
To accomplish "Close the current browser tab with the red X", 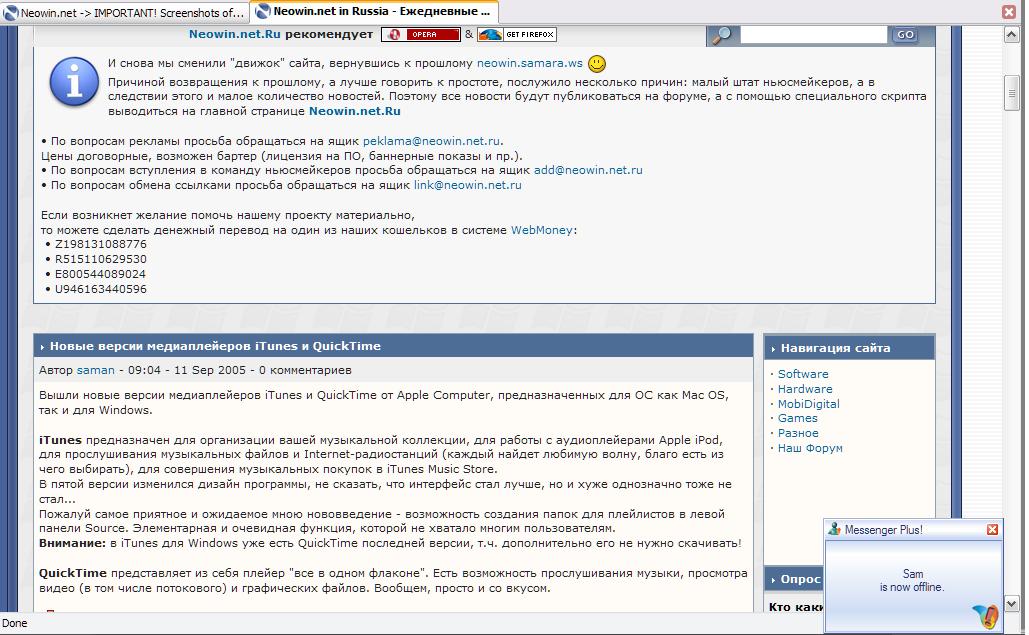I will [1009, 12].
